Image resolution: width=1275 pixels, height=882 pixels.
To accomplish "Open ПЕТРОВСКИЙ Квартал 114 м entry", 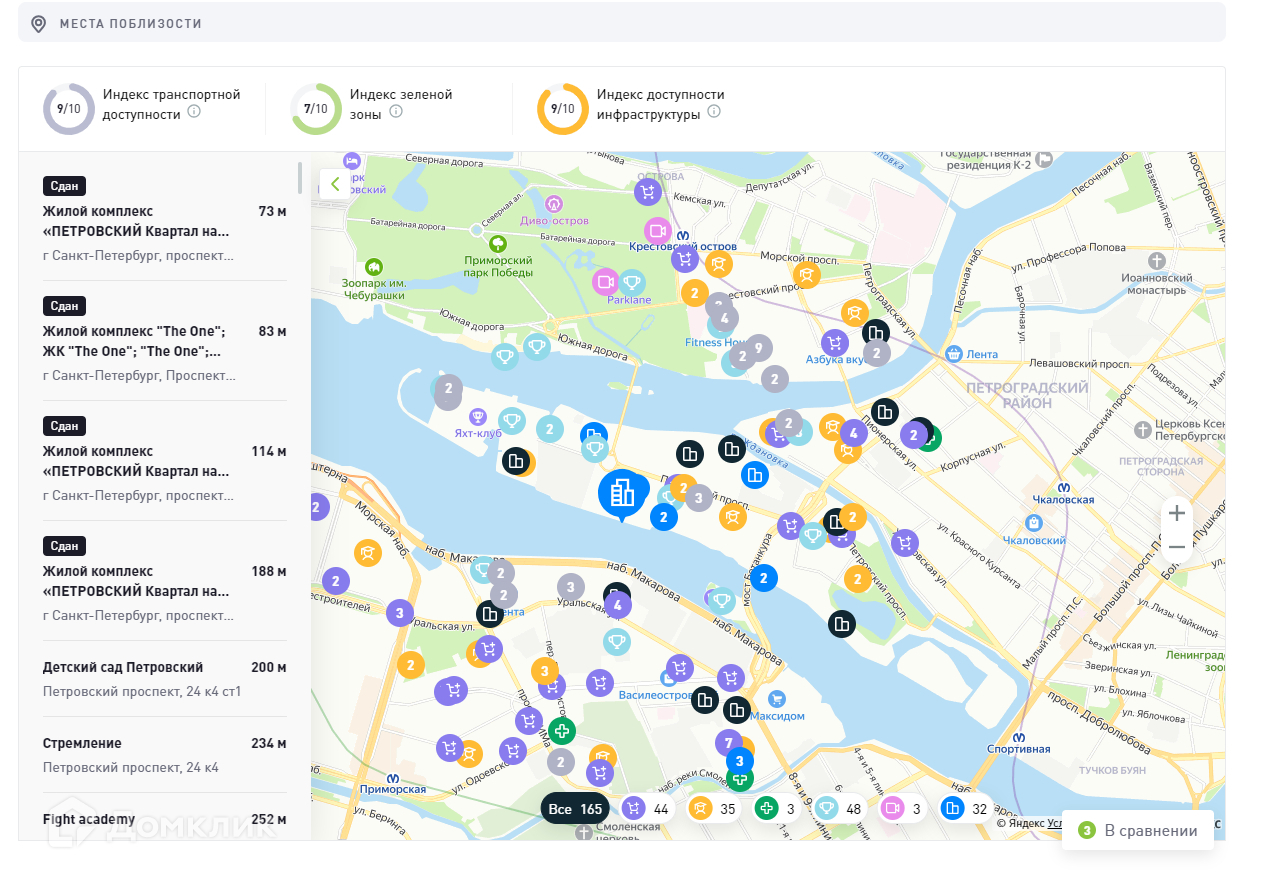I will pyautogui.click(x=165, y=460).
